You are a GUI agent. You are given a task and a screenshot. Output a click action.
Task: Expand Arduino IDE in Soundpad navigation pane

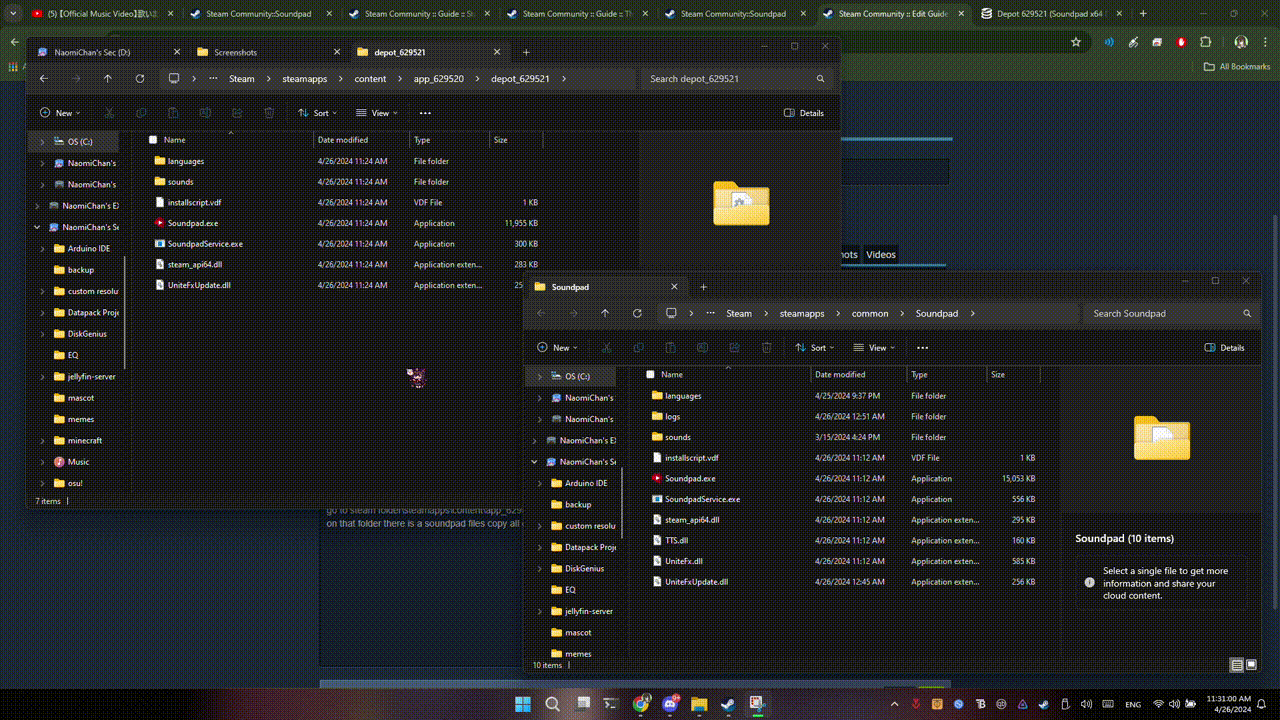pyautogui.click(x=539, y=483)
